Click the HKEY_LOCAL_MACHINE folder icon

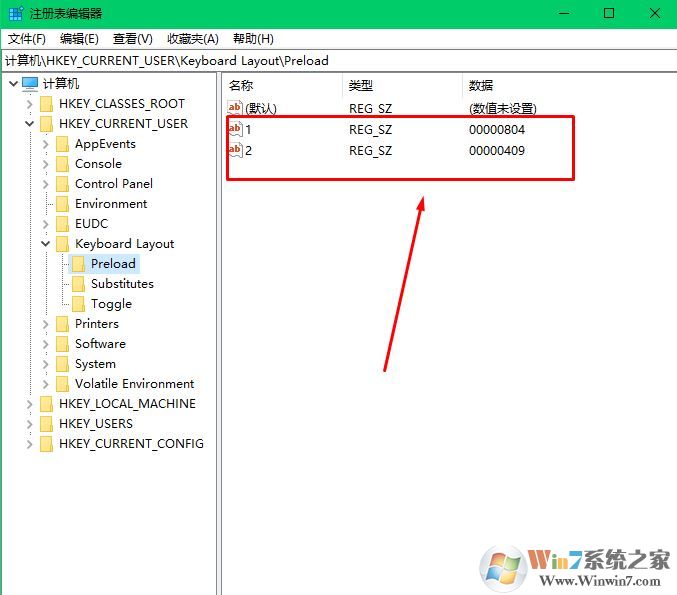point(46,404)
